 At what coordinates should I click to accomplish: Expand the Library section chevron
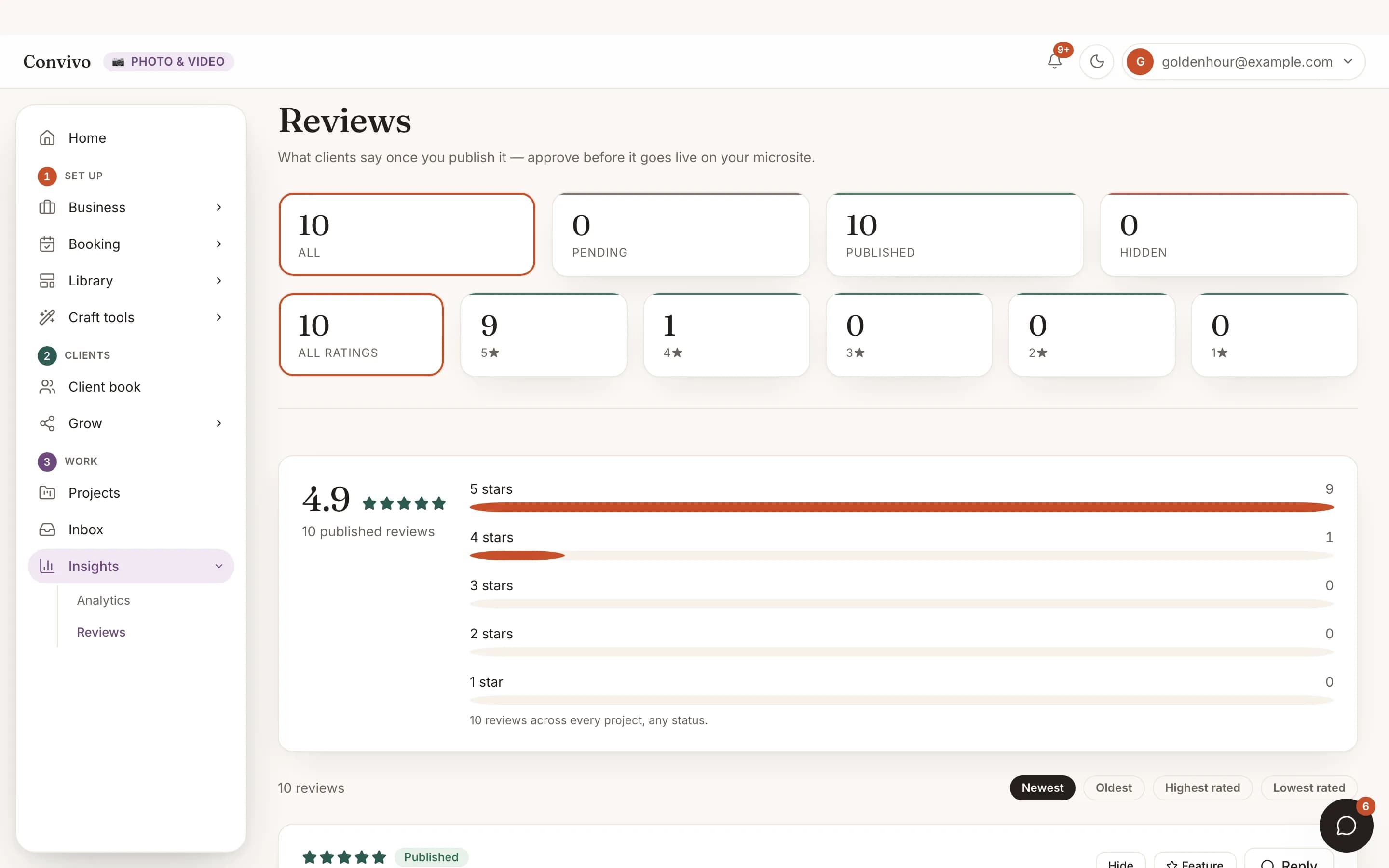click(218, 281)
